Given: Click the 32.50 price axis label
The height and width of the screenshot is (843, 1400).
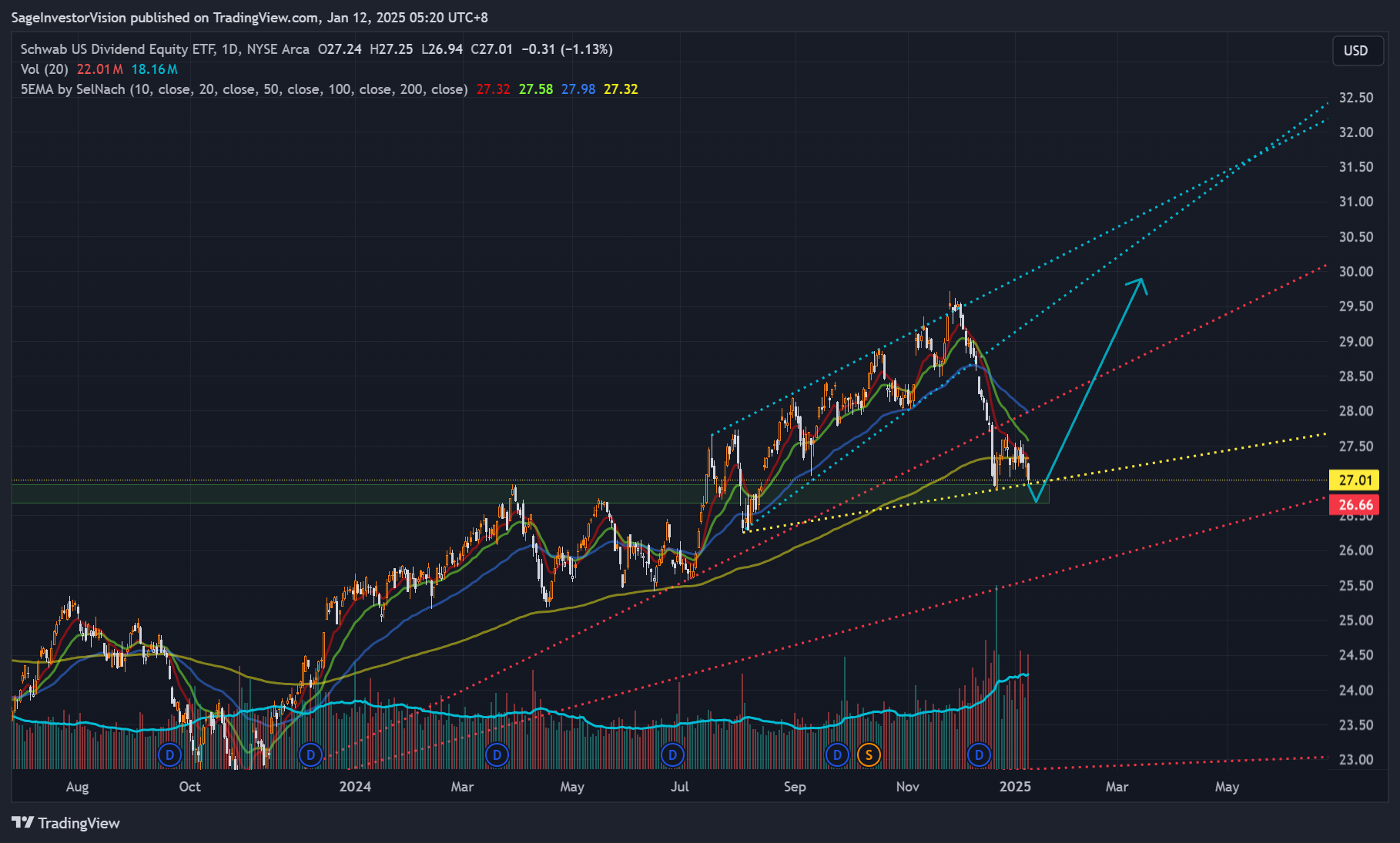Looking at the screenshot, I should click(x=1356, y=98).
